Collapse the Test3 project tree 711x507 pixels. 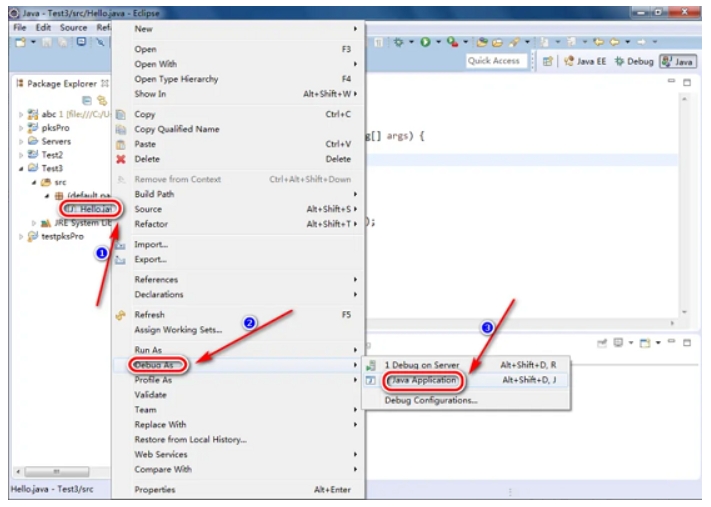pos(22,168)
